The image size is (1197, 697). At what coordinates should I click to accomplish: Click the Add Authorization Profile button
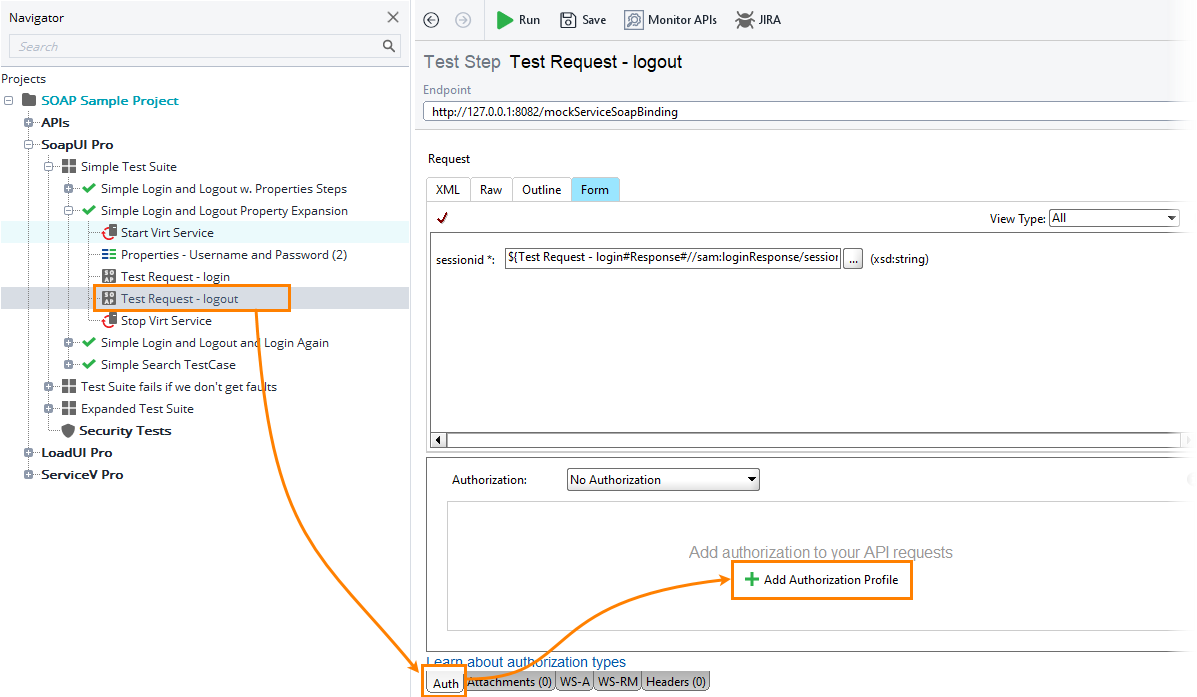click(821, 579)
